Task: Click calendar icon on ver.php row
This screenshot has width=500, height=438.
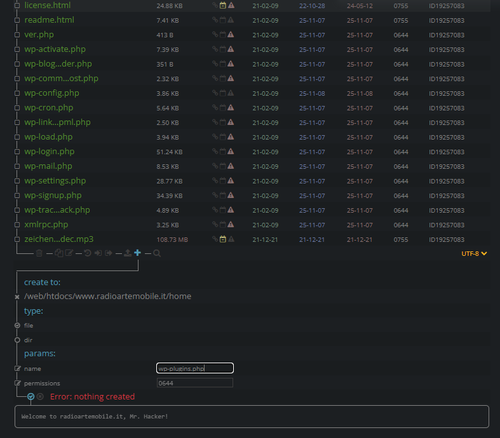Action: (x=223, y=35)
